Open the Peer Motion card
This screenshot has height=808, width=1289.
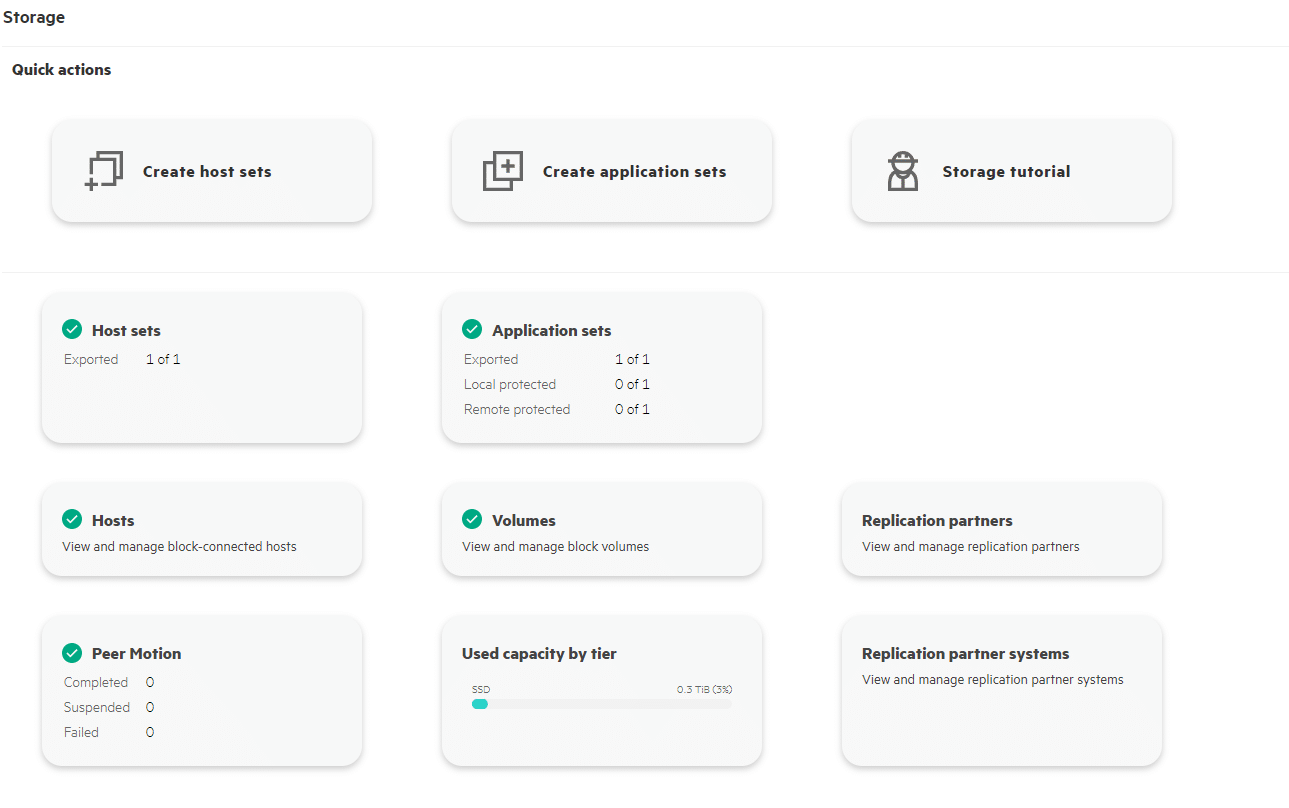click(x=201, y=690)
